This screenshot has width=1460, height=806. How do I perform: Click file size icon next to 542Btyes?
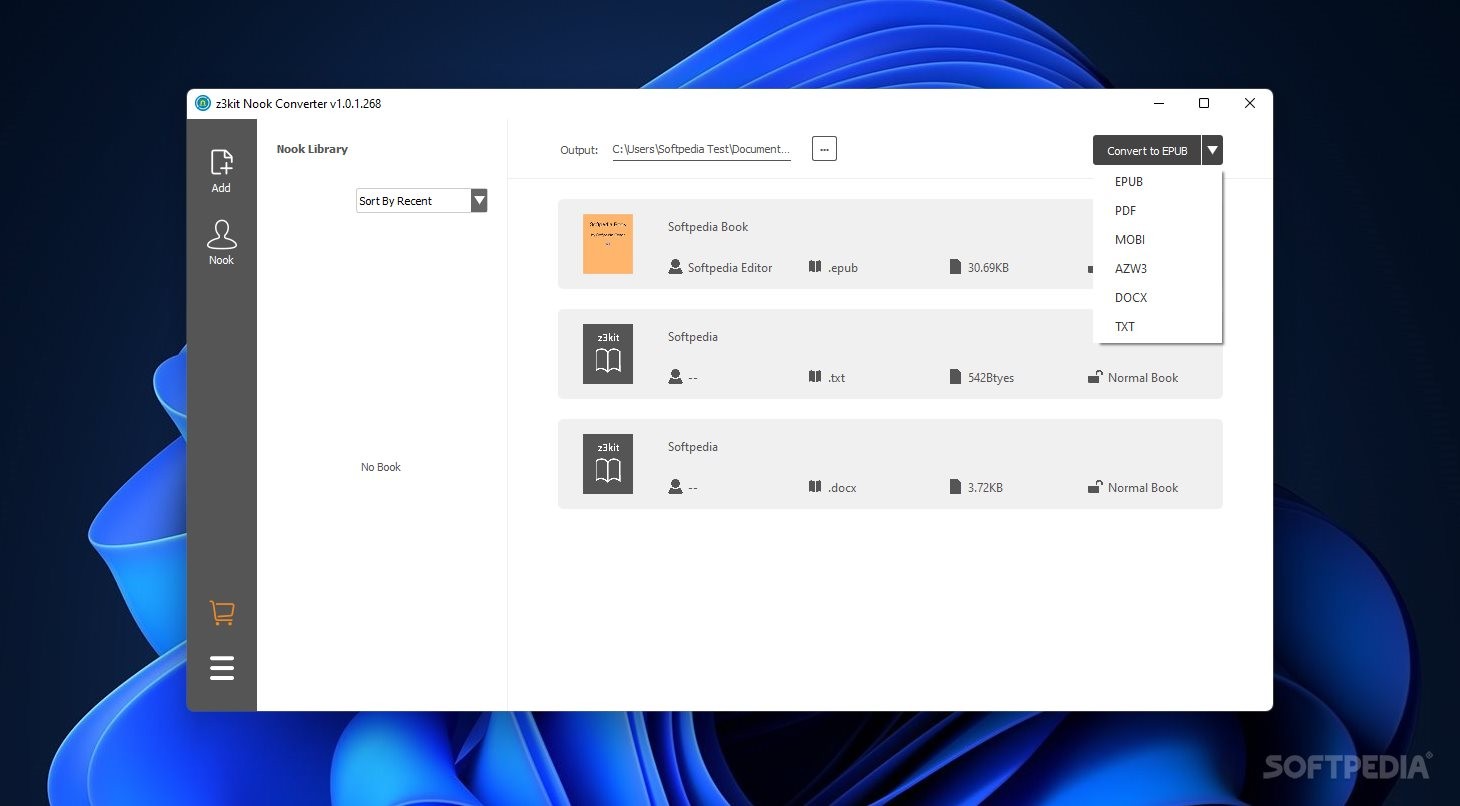(956, 377)
